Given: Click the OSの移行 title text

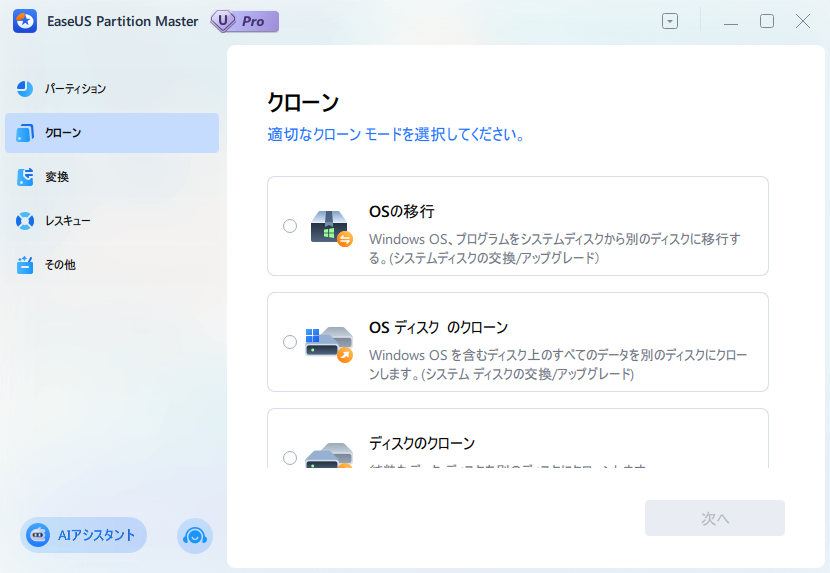Looking at the screenshot, I should click(401, 211).
